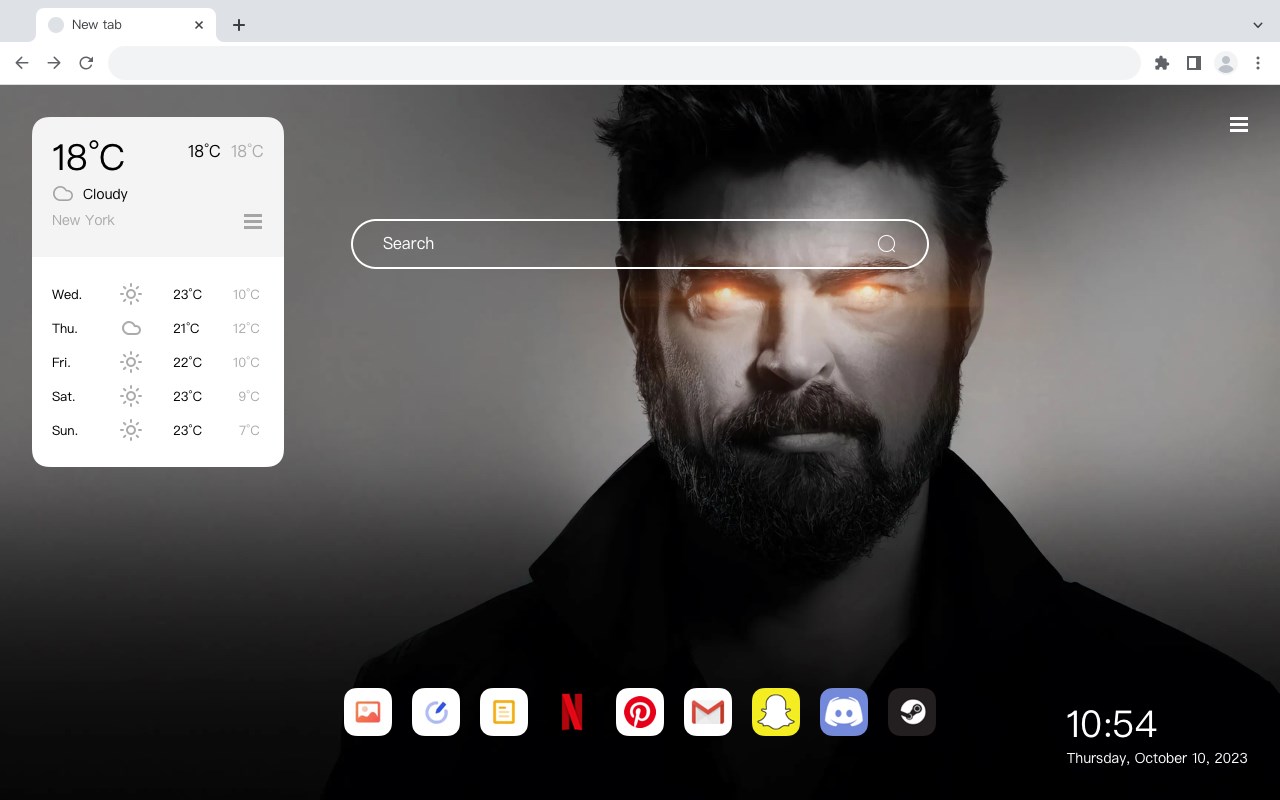Select the Sat. forecast row label
Screen dimensions: 1280x800
pos(64,396)
